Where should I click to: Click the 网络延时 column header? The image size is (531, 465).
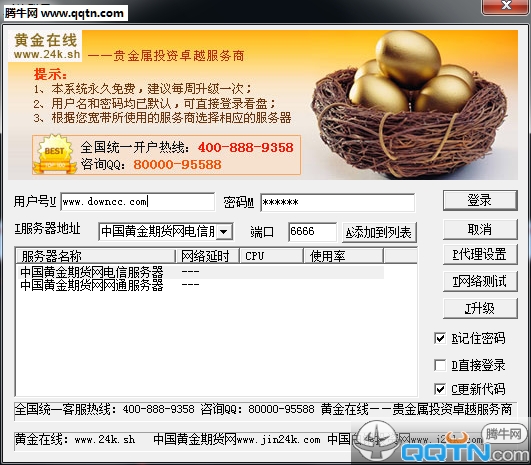click(x=208, y=256)
